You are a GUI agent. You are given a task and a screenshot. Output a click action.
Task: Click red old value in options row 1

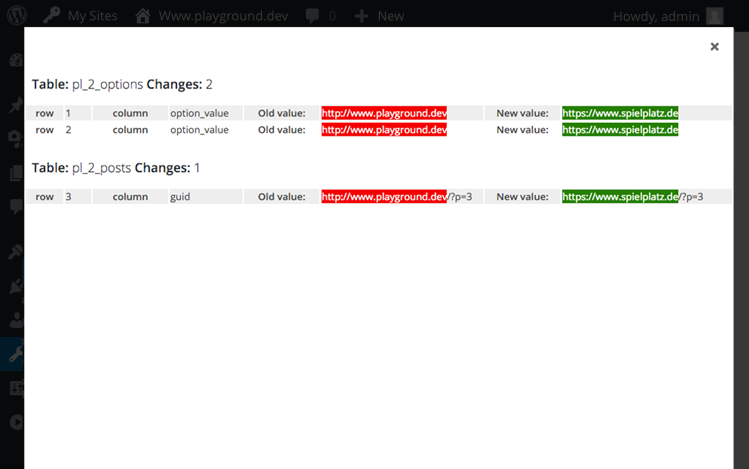[x=384, y=113]
